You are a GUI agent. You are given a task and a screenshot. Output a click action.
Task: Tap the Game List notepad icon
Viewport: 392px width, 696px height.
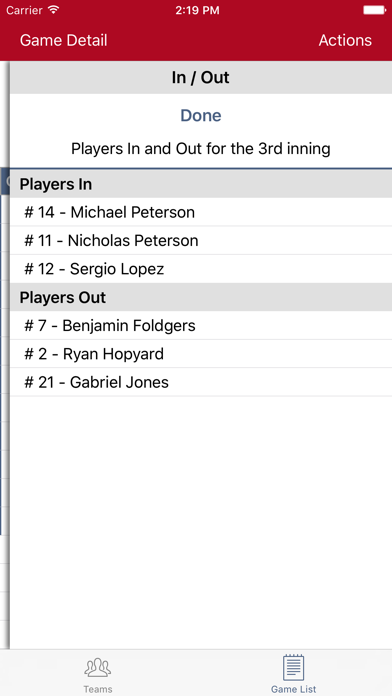tap(293, 667)
